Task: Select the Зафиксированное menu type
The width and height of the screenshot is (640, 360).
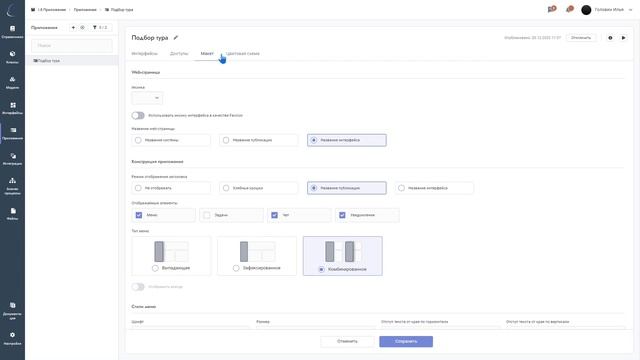Action: click(x=236, y=268)
